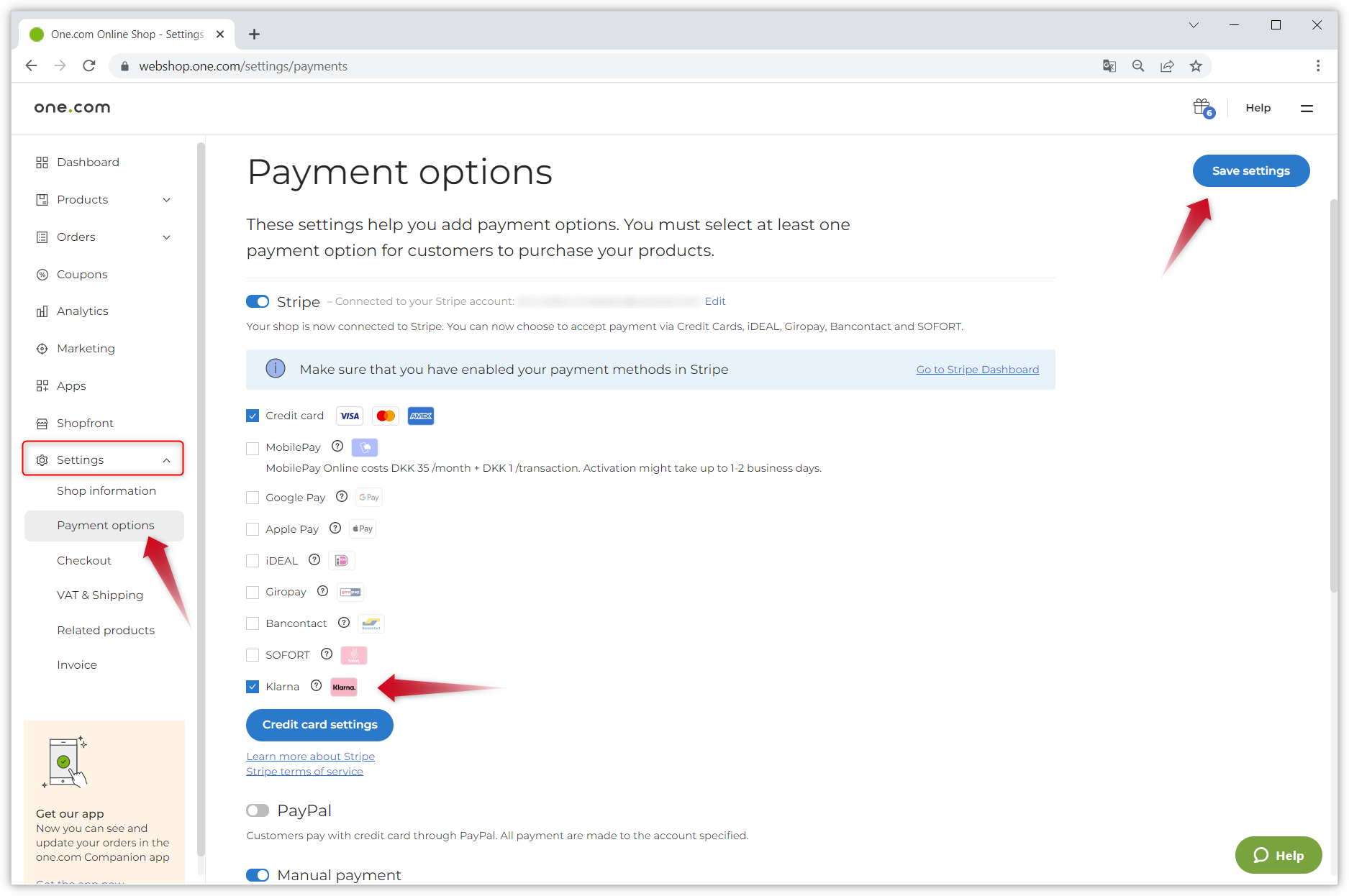The width and height of the screenshot is (1349, 896).
Task: Check the Apple Pay checkbox
Action: point(253,529)
